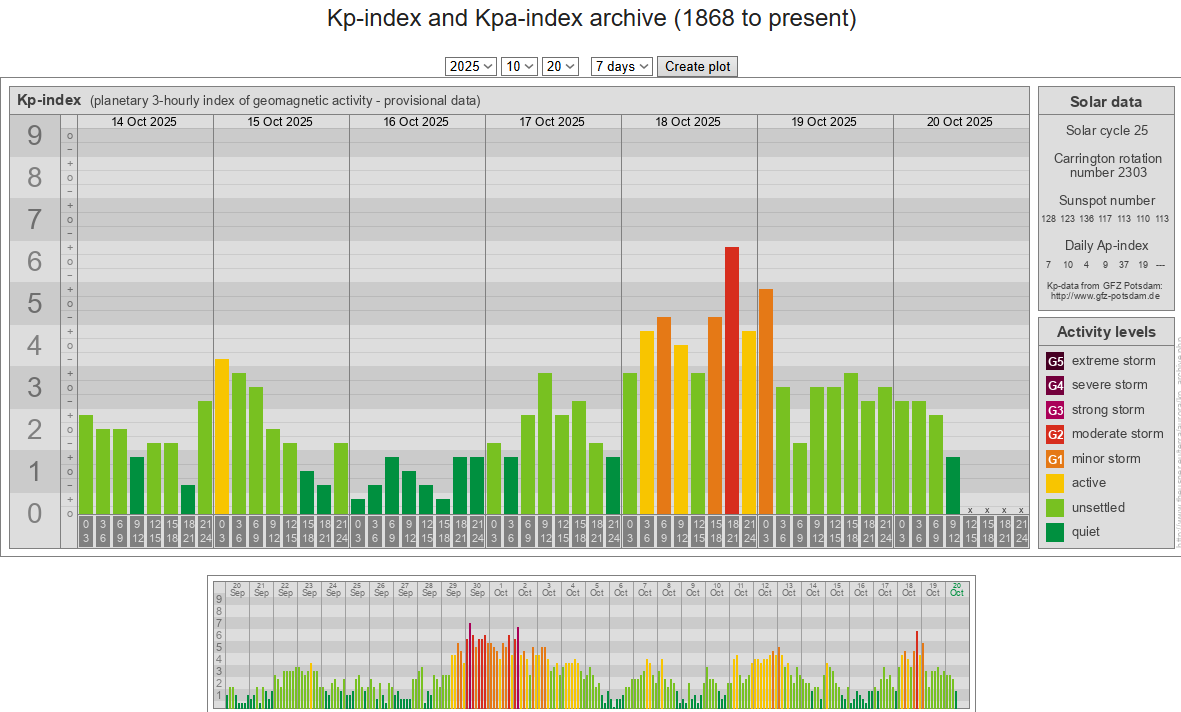The height and width of the screenshot is (712, 1181).
Task: Click the '18 Oct' label in overview chart
Action: [909, 589]
